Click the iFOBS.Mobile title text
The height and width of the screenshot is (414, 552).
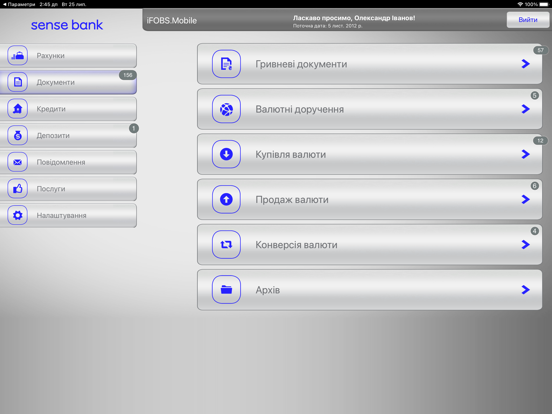171,20
